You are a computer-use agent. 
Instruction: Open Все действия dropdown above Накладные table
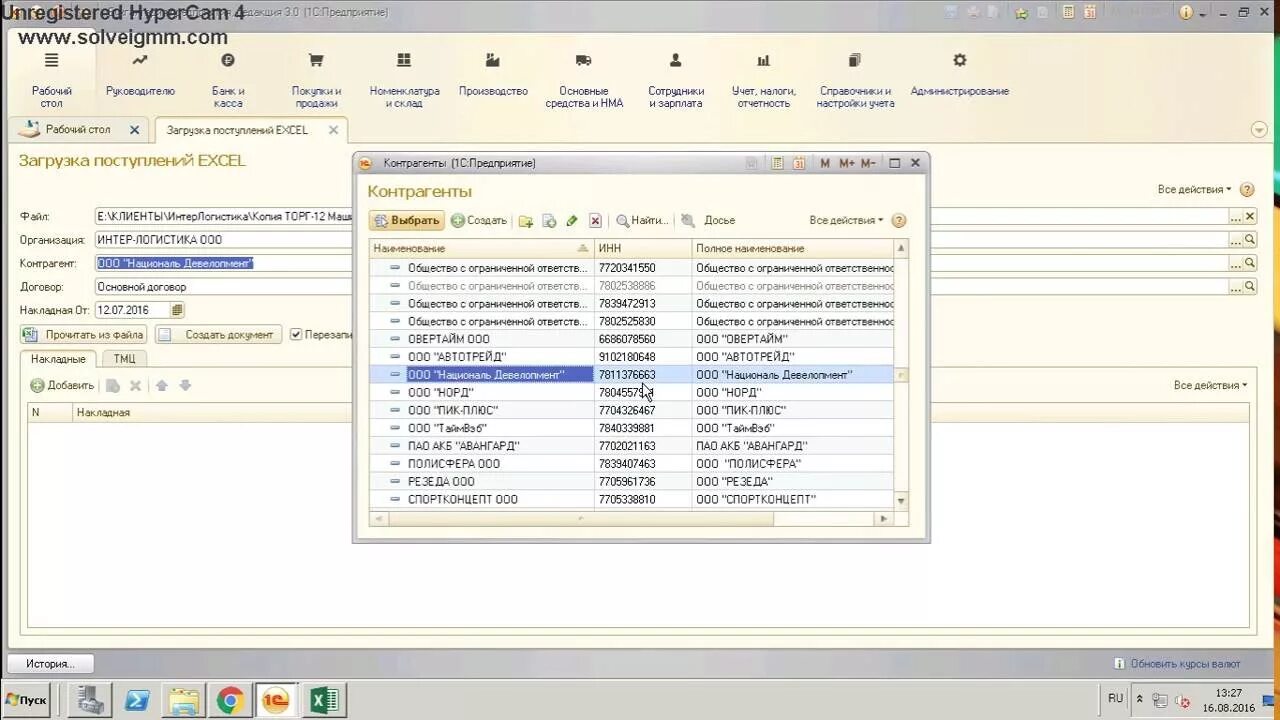point(1210,385)
